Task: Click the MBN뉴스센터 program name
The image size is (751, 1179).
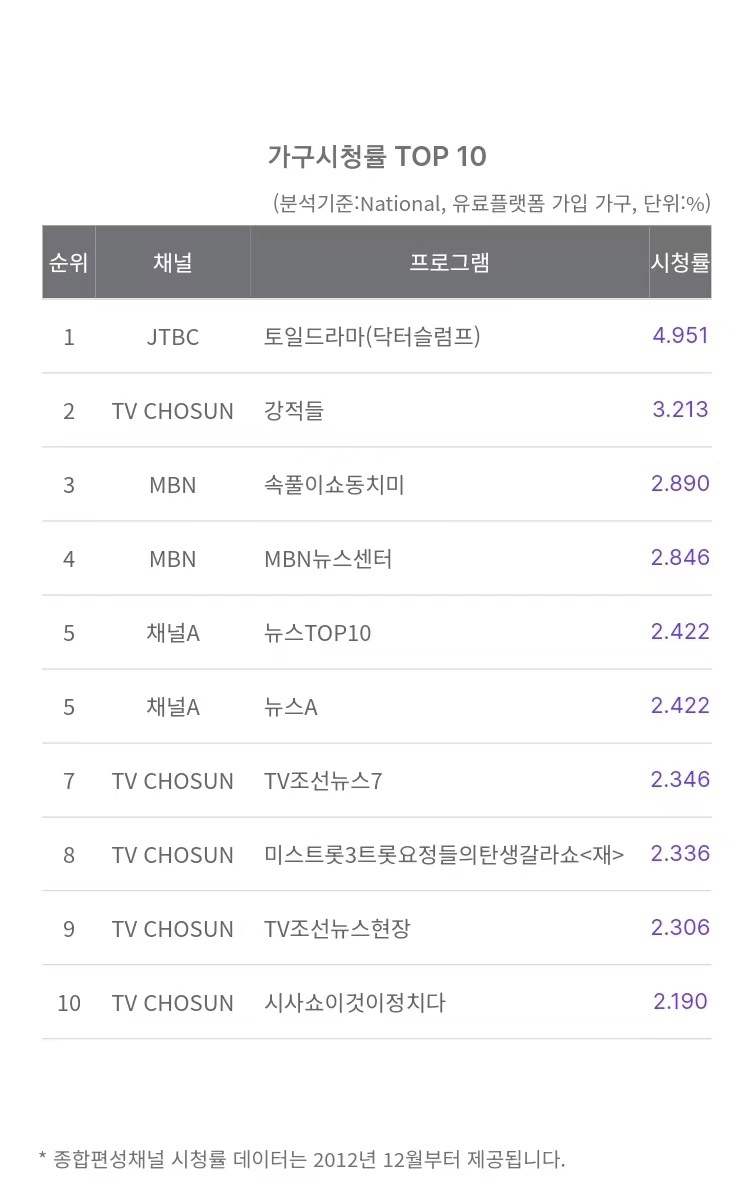Action: coord(329,559)
